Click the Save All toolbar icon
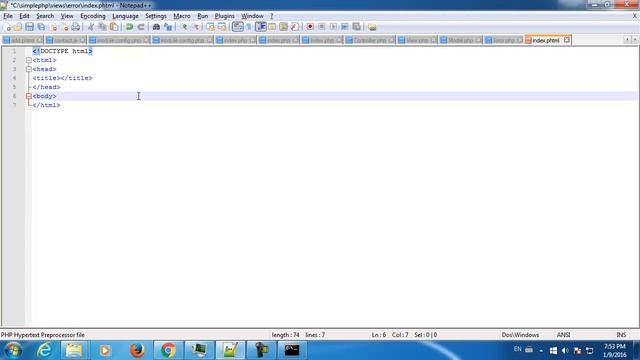The width and height of the screenshot is (640, 360). point(41,27)
